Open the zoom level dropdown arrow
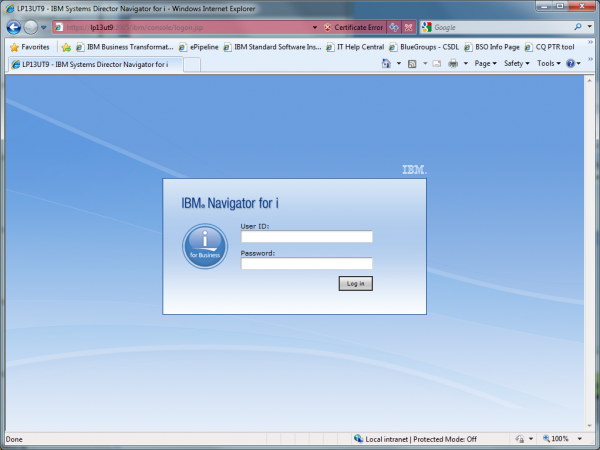 (579, 439)
